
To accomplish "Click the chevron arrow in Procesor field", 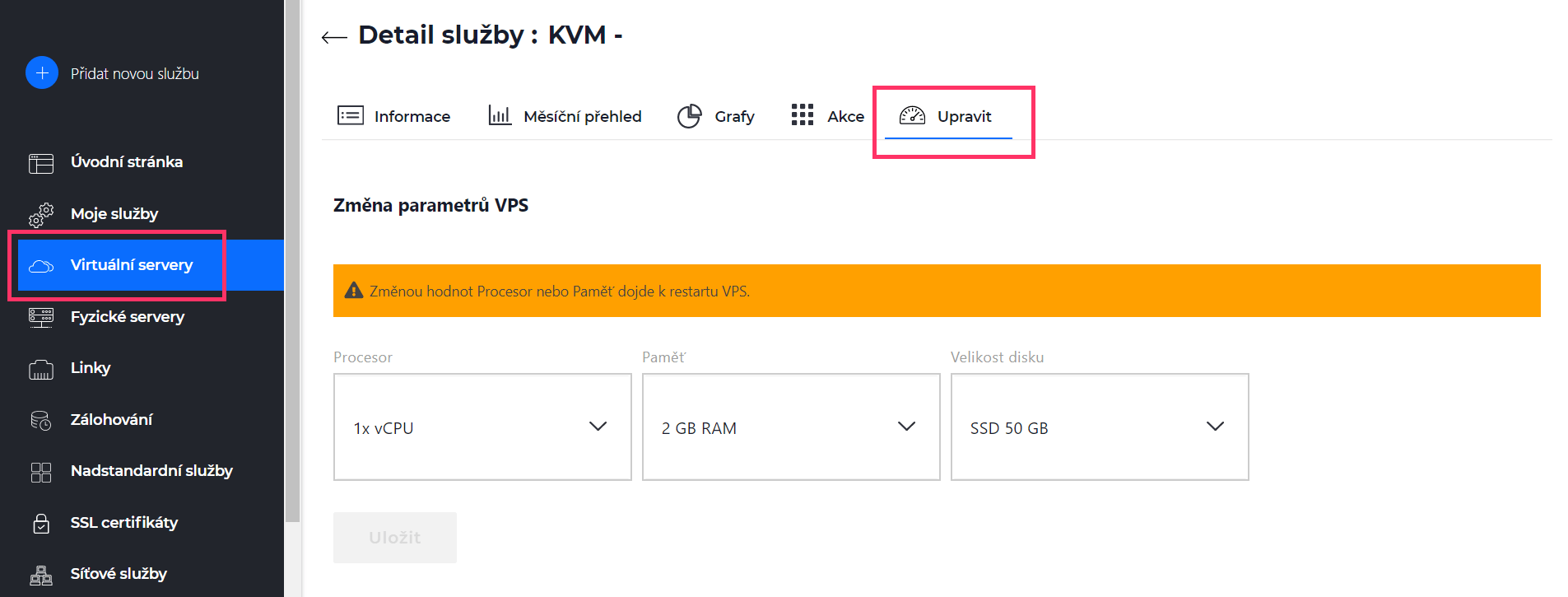I will (x=598, y=426).
